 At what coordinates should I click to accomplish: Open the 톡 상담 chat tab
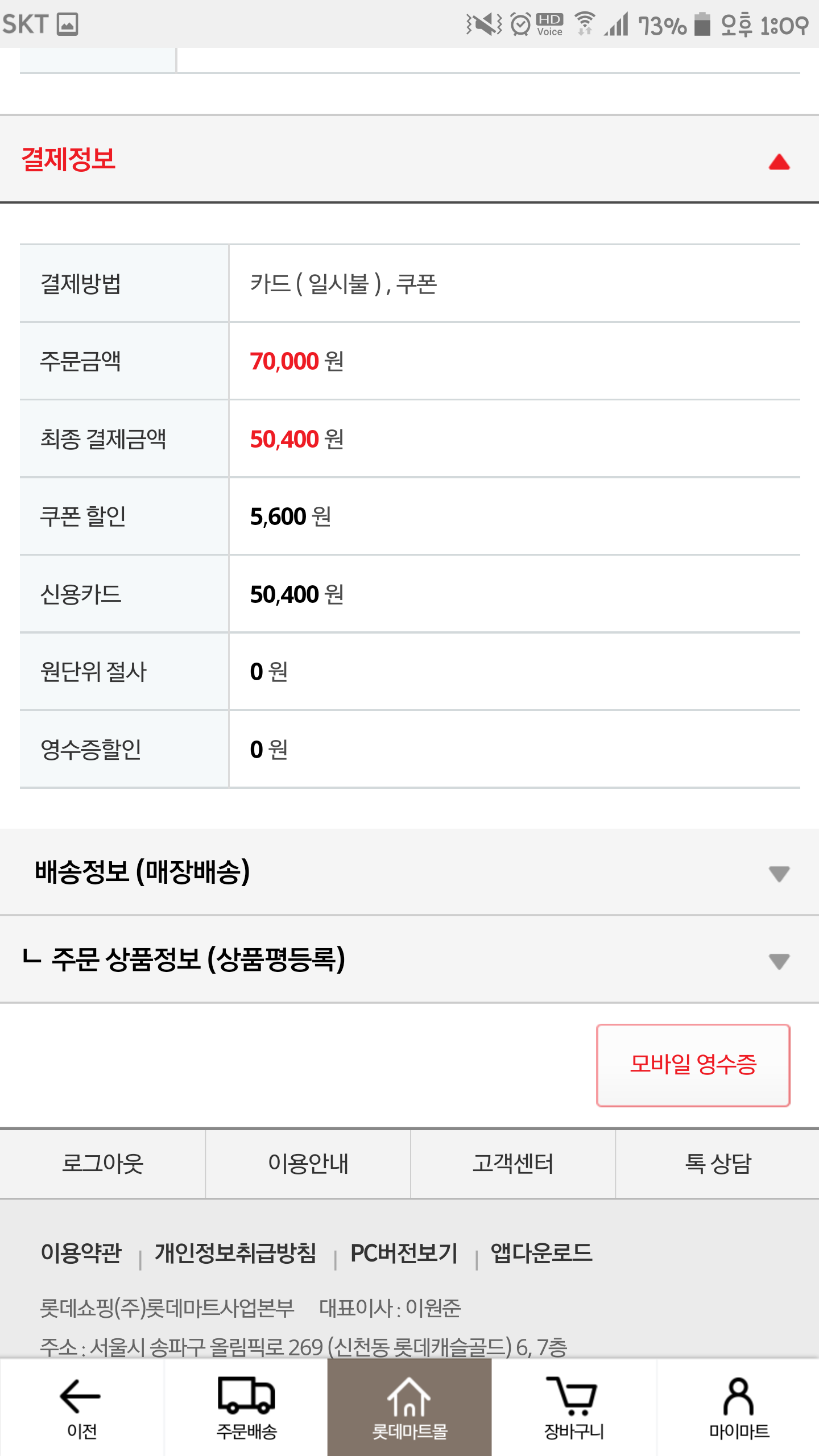pos(718,1164)
